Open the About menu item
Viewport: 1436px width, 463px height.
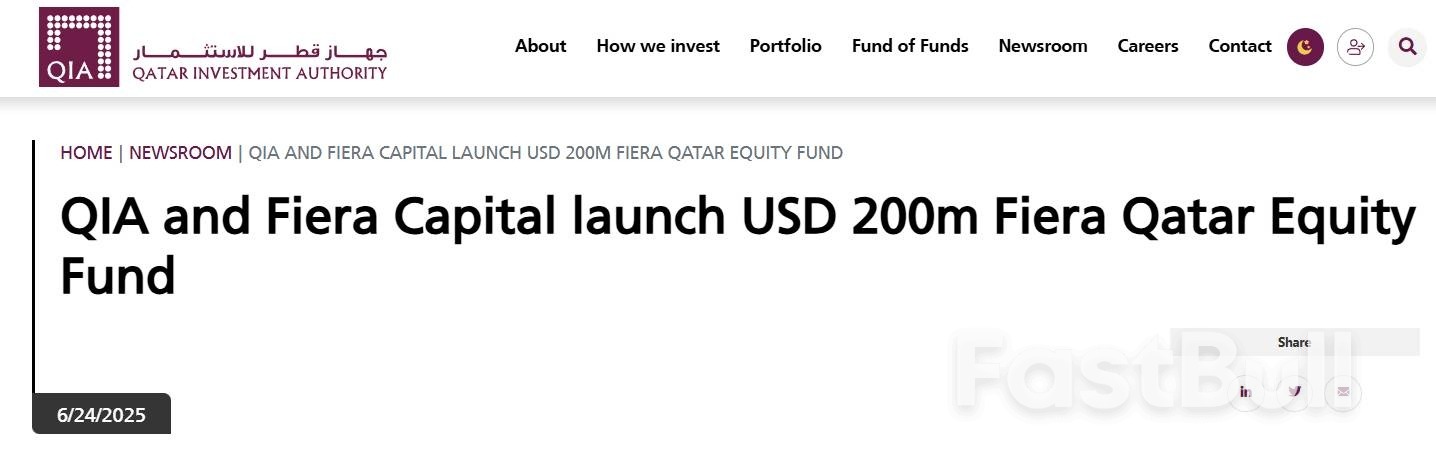(540, 46)
